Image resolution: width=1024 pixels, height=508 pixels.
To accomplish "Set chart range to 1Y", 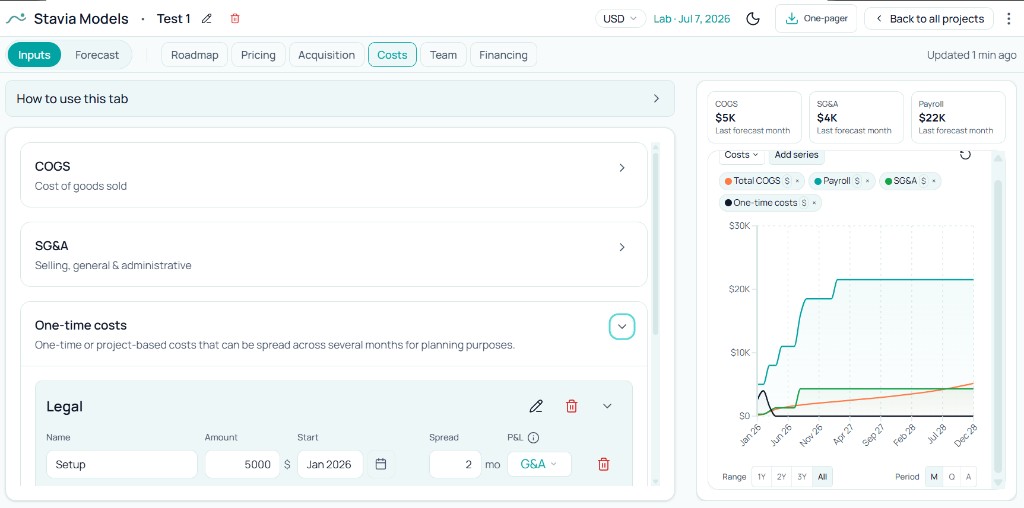I will coord(761,477).
